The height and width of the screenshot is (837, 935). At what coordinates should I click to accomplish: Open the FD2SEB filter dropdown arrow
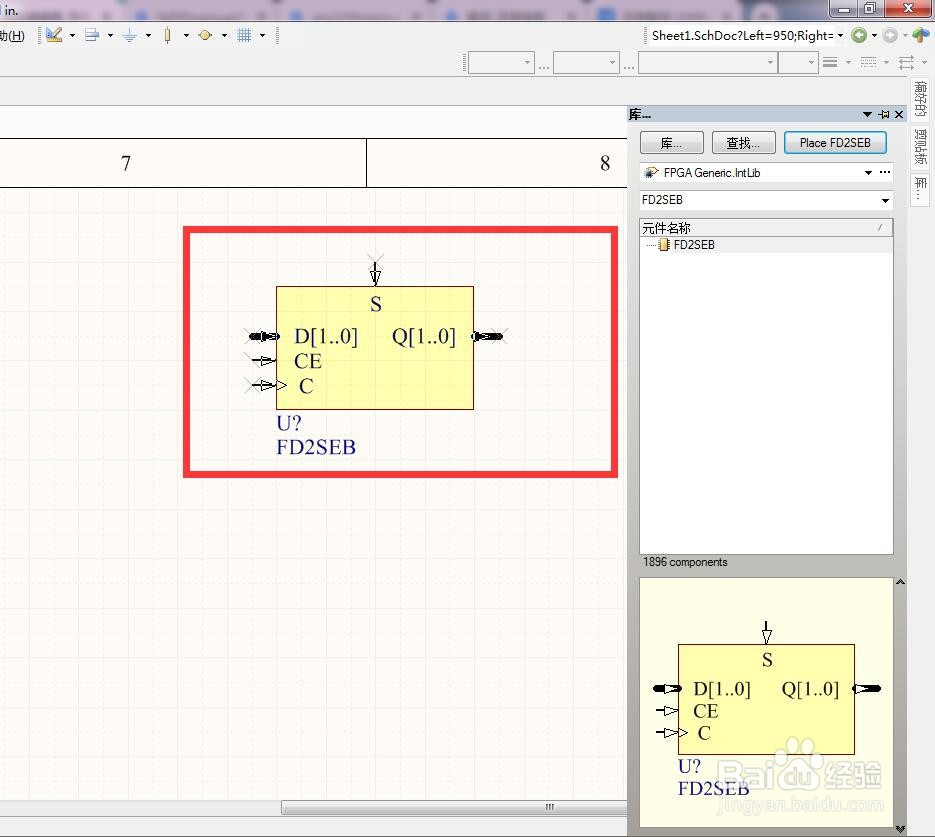(886, 201)
